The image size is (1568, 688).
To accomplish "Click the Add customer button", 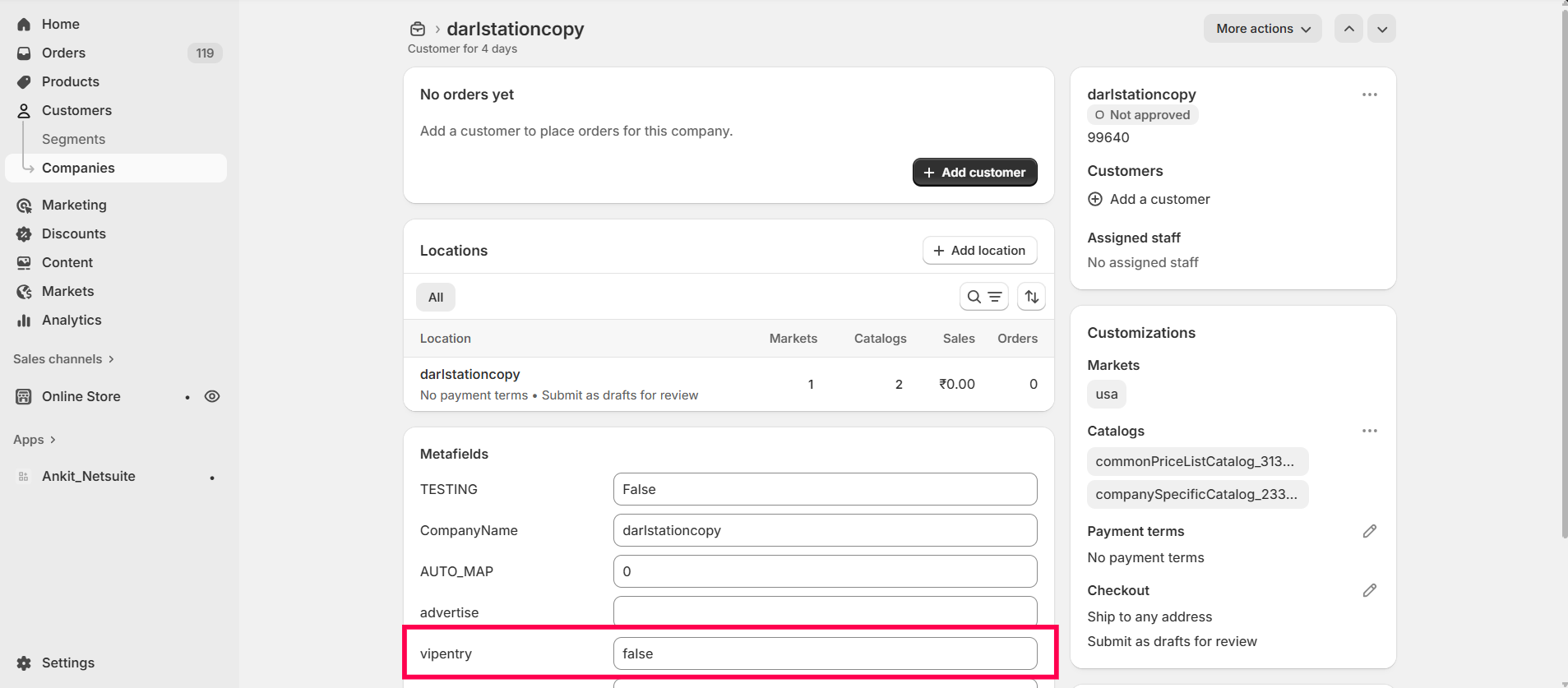I will (x=974, y=173).
